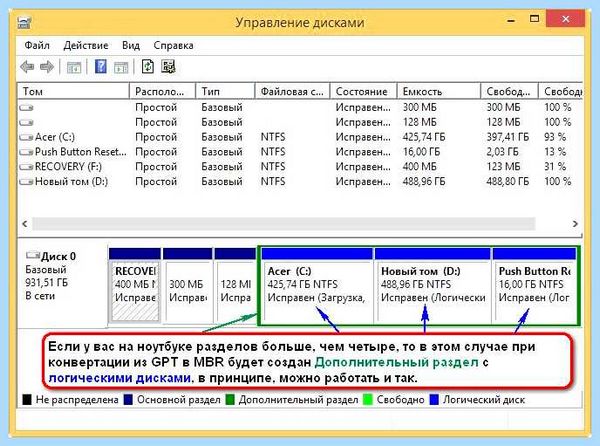Select the 300 МБ partition block
600x446 pixels.
[188, 285]
